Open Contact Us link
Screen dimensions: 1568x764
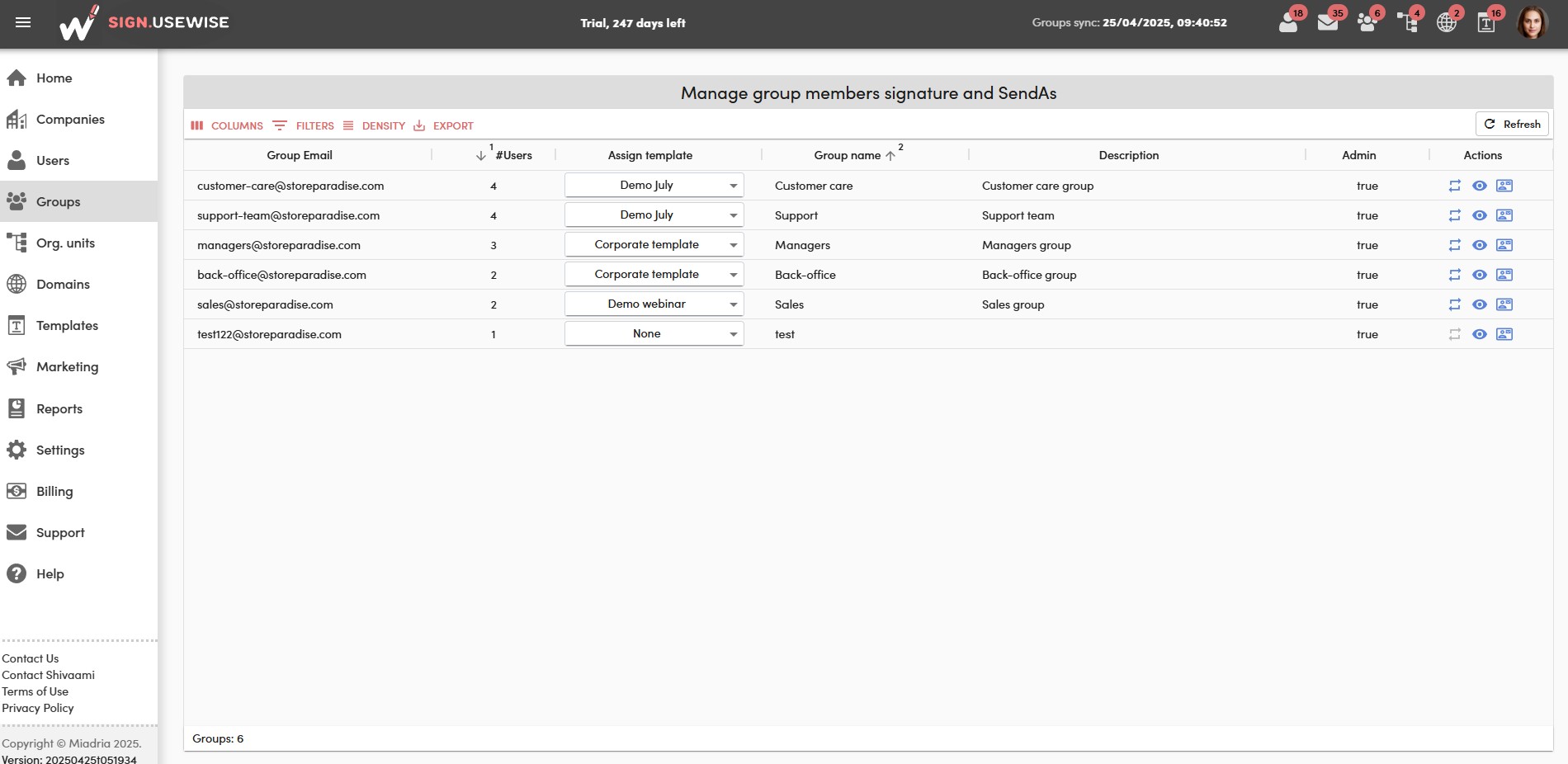tap(31, 658)
